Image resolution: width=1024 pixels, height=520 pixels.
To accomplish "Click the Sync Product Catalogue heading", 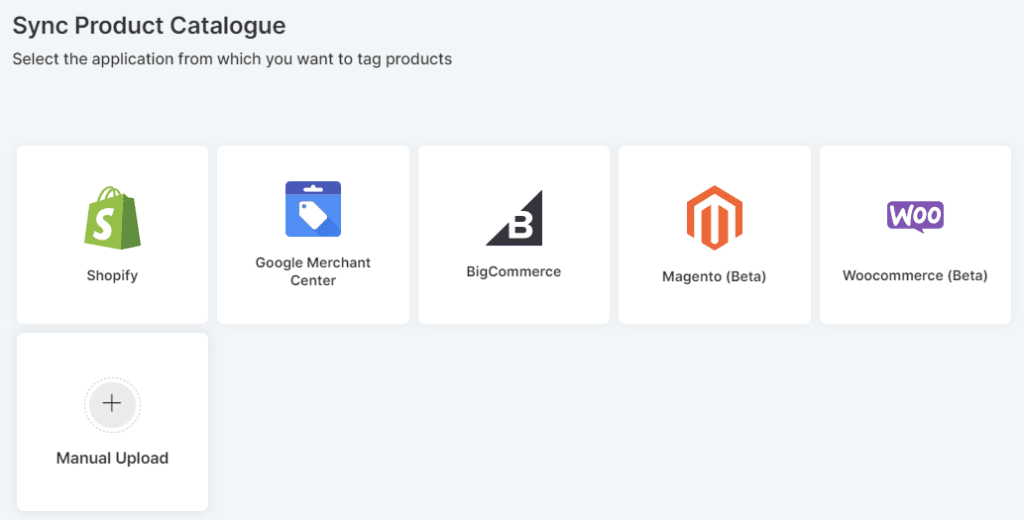I will 149,26.
